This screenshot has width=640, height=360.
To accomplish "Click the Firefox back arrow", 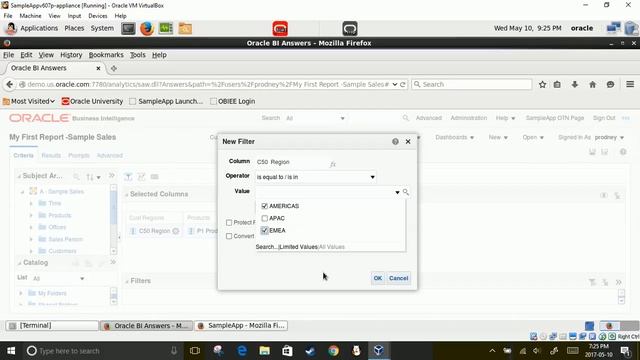I will (9, 84).
